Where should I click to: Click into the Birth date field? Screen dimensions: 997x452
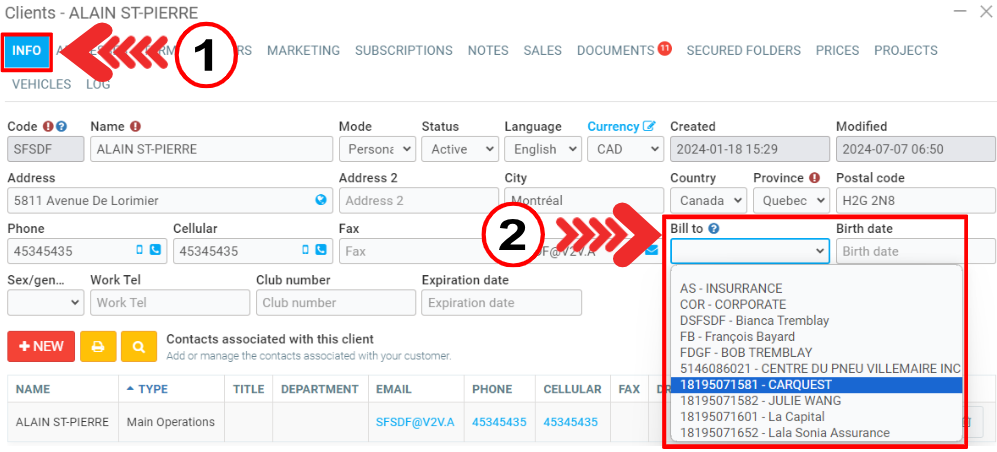[915, 251]
